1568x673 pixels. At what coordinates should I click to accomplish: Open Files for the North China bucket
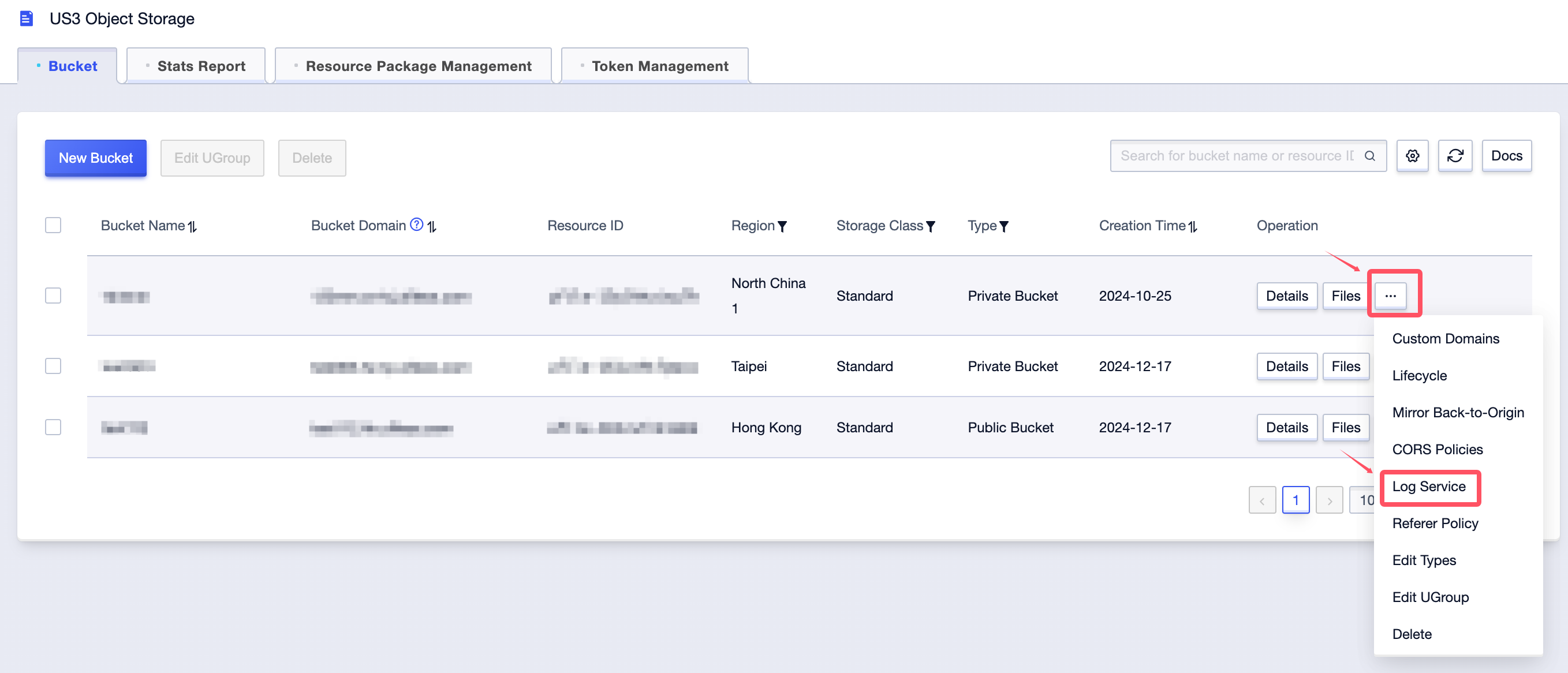click(1345, 296)
